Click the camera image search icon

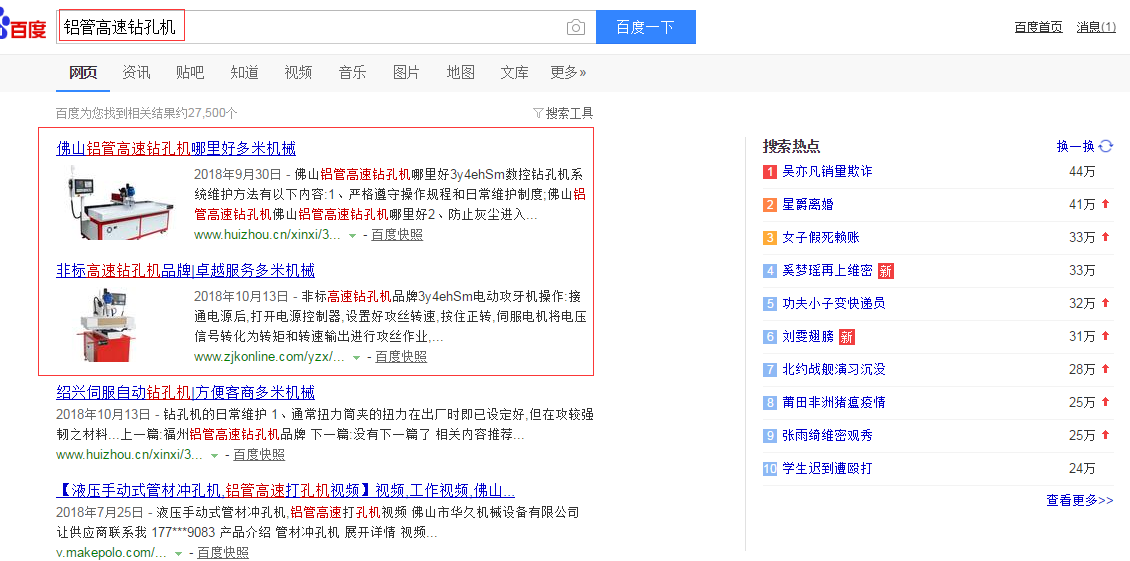point(575,27)
